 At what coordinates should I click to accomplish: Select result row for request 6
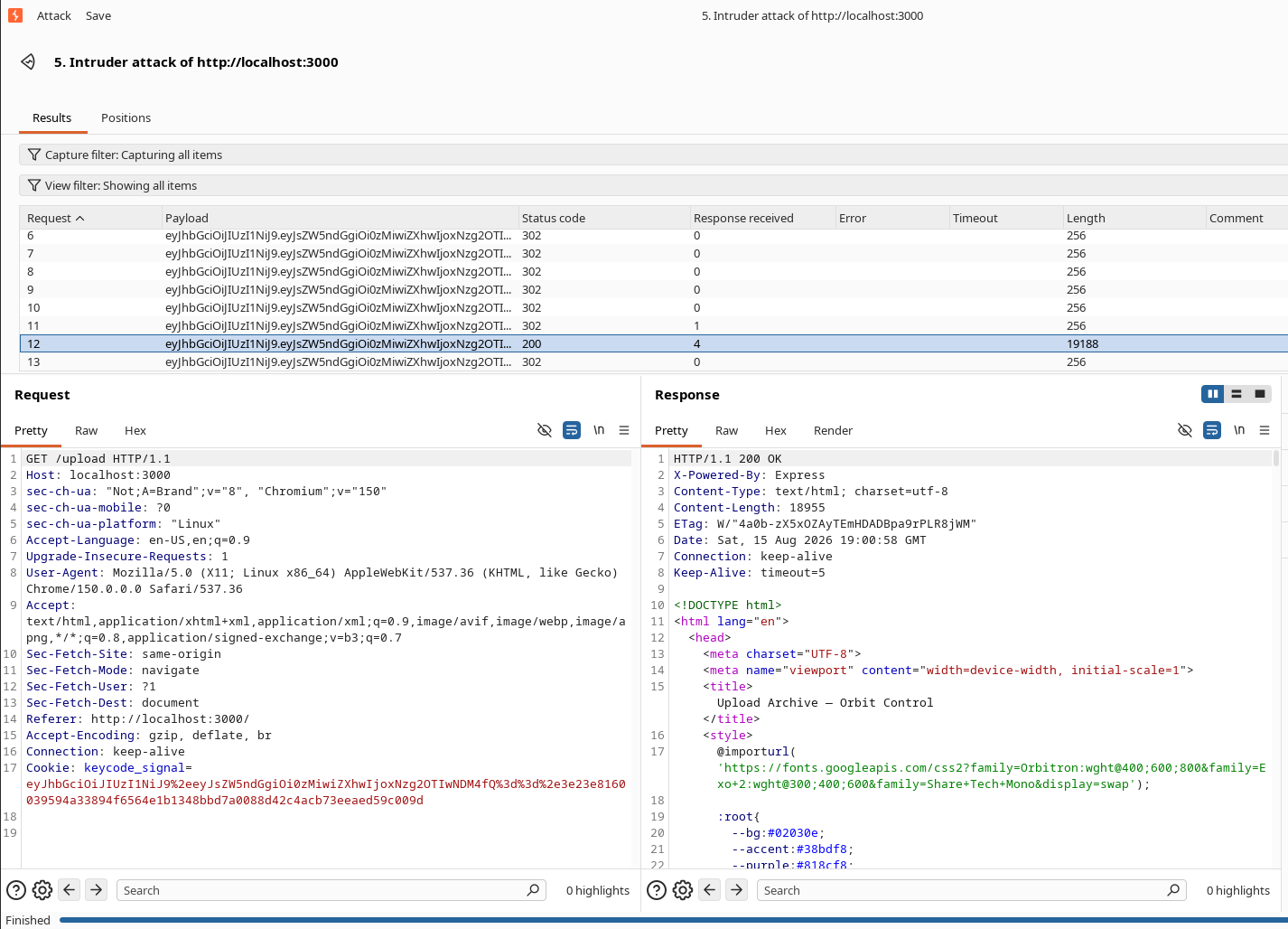pyautogui.click(x=653, y=236)
